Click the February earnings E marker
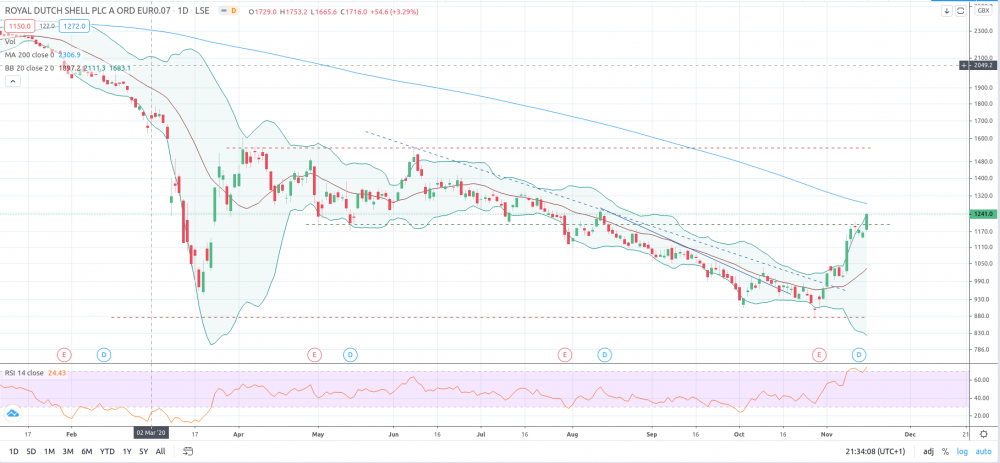 (x=64, y=353)
